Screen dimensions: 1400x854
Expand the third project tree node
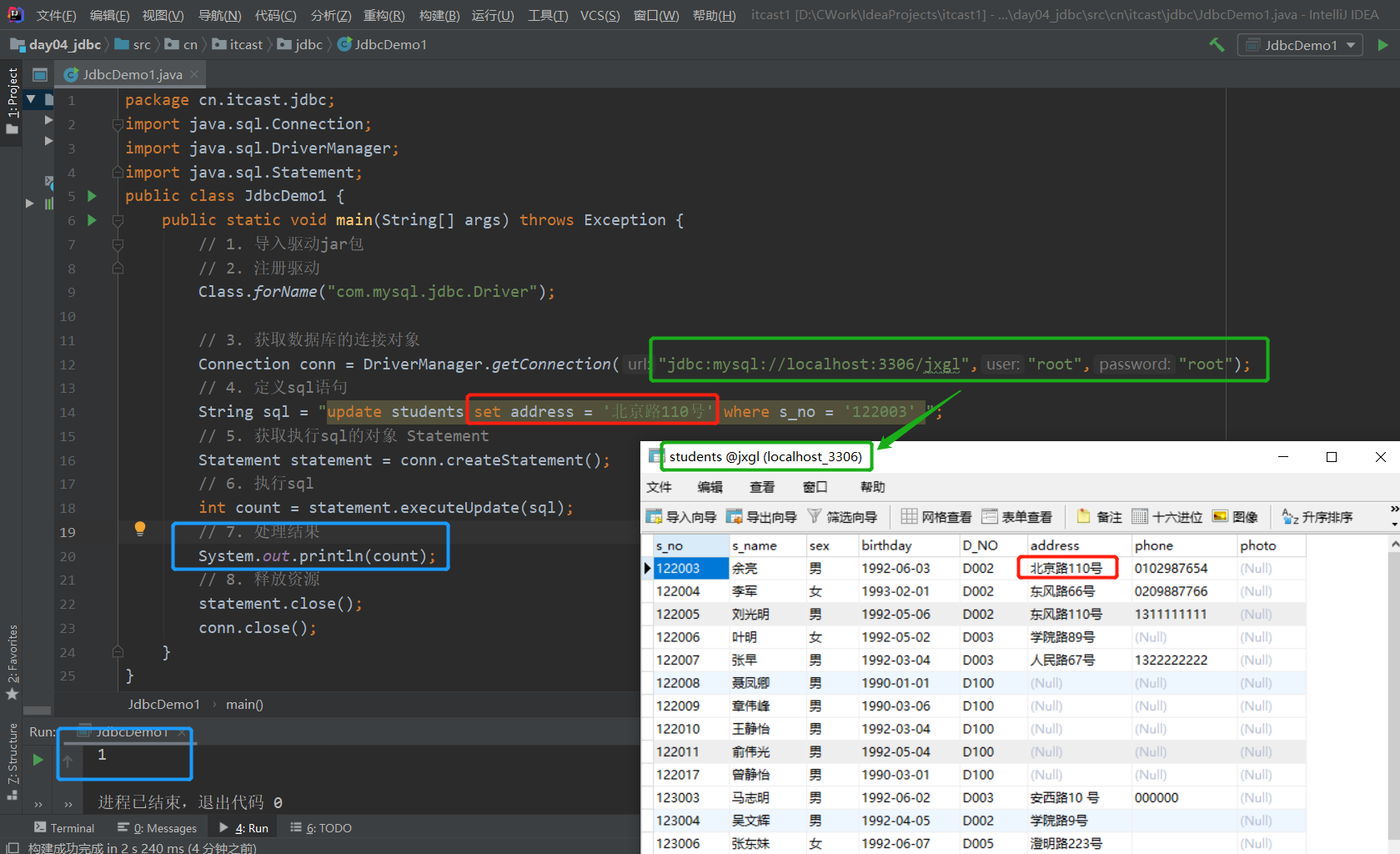pos(48,141)
